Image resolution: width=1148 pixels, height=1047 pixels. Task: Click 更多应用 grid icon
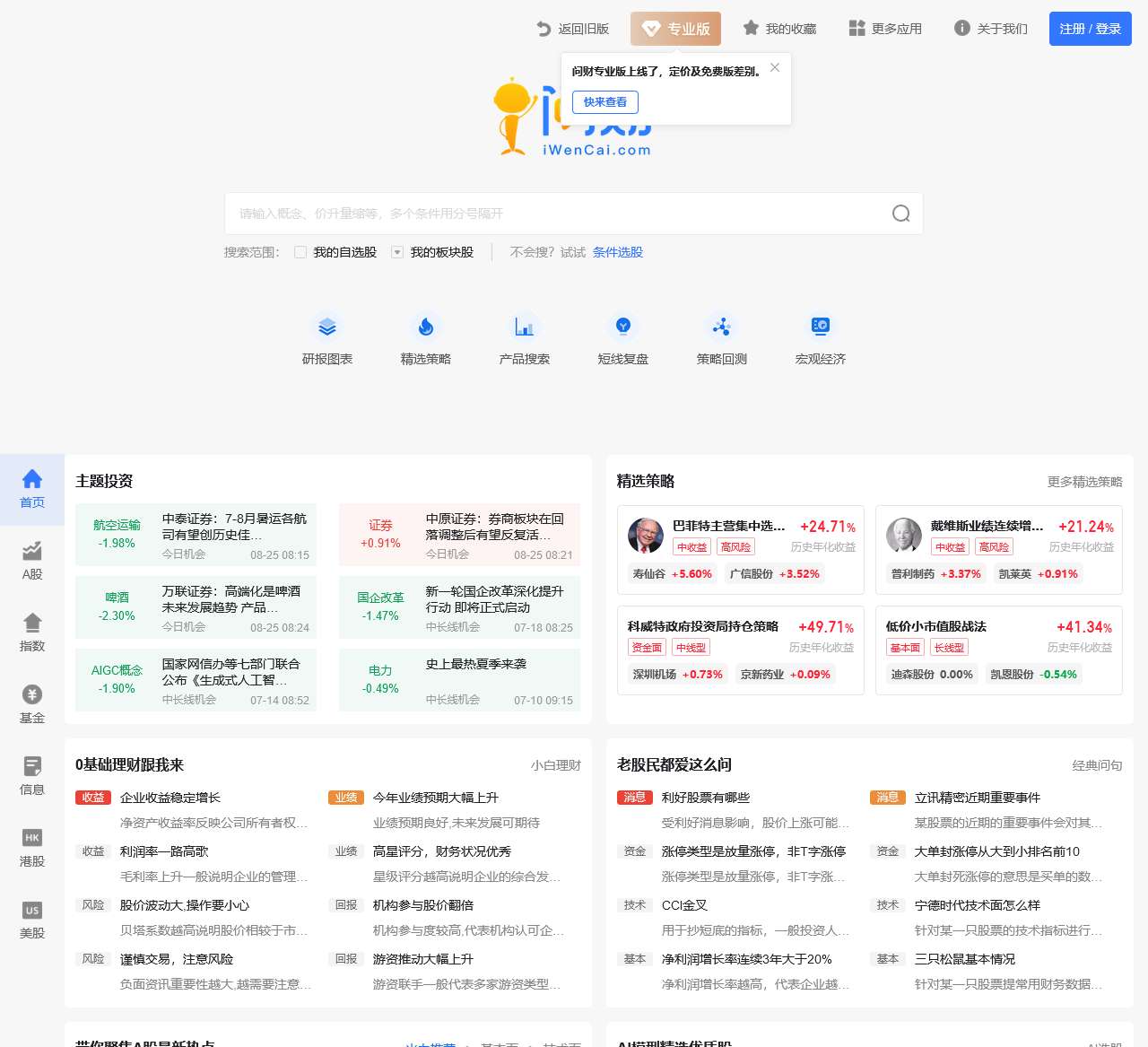tap(857, 28)
